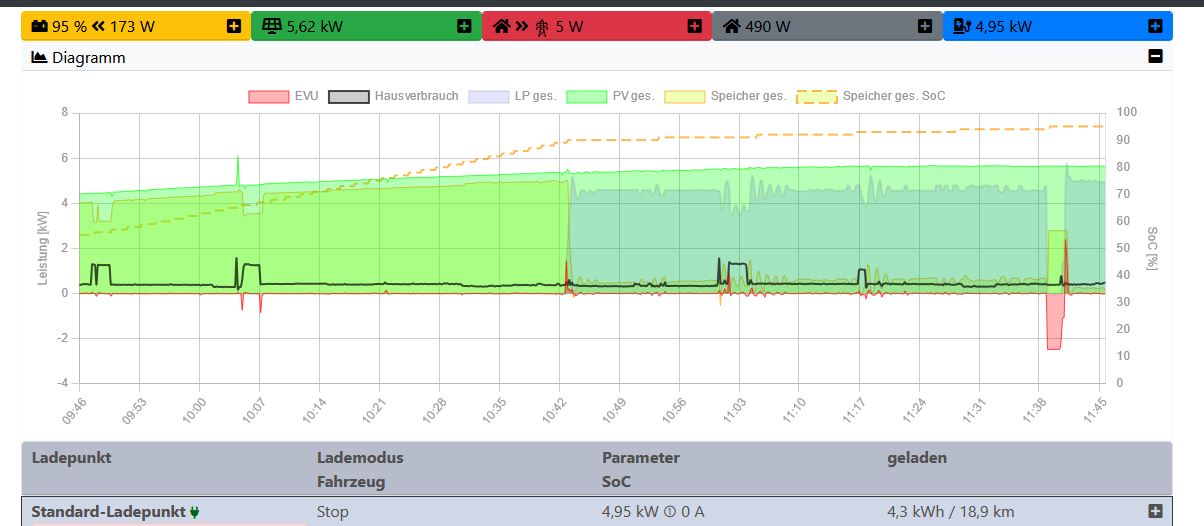The width and height of the screenshot is (1204, 526).
Task: Collapse the Diagramm section
Action: click(x=1155, y=57)
